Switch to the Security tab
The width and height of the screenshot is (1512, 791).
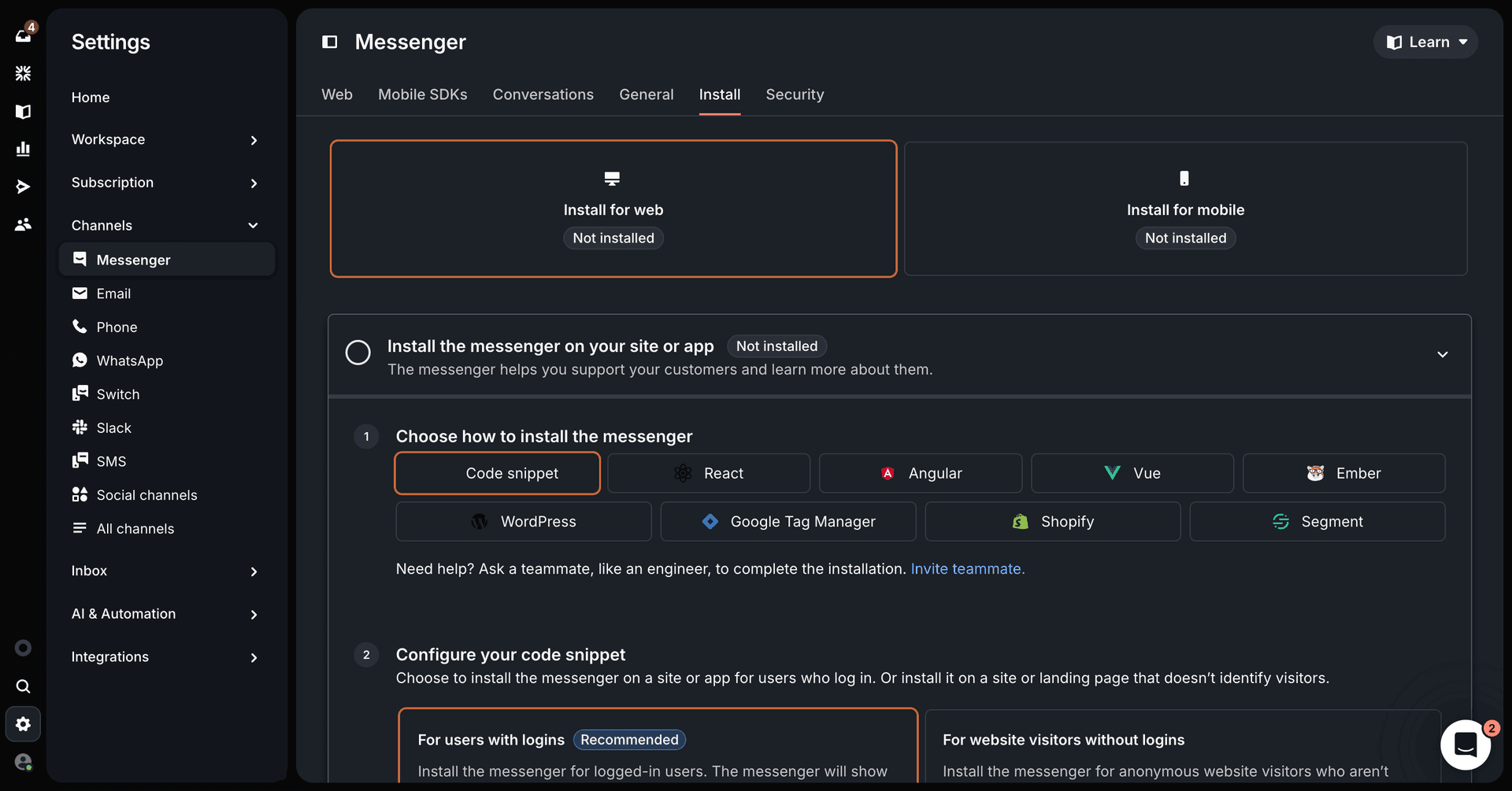point(795,94)
